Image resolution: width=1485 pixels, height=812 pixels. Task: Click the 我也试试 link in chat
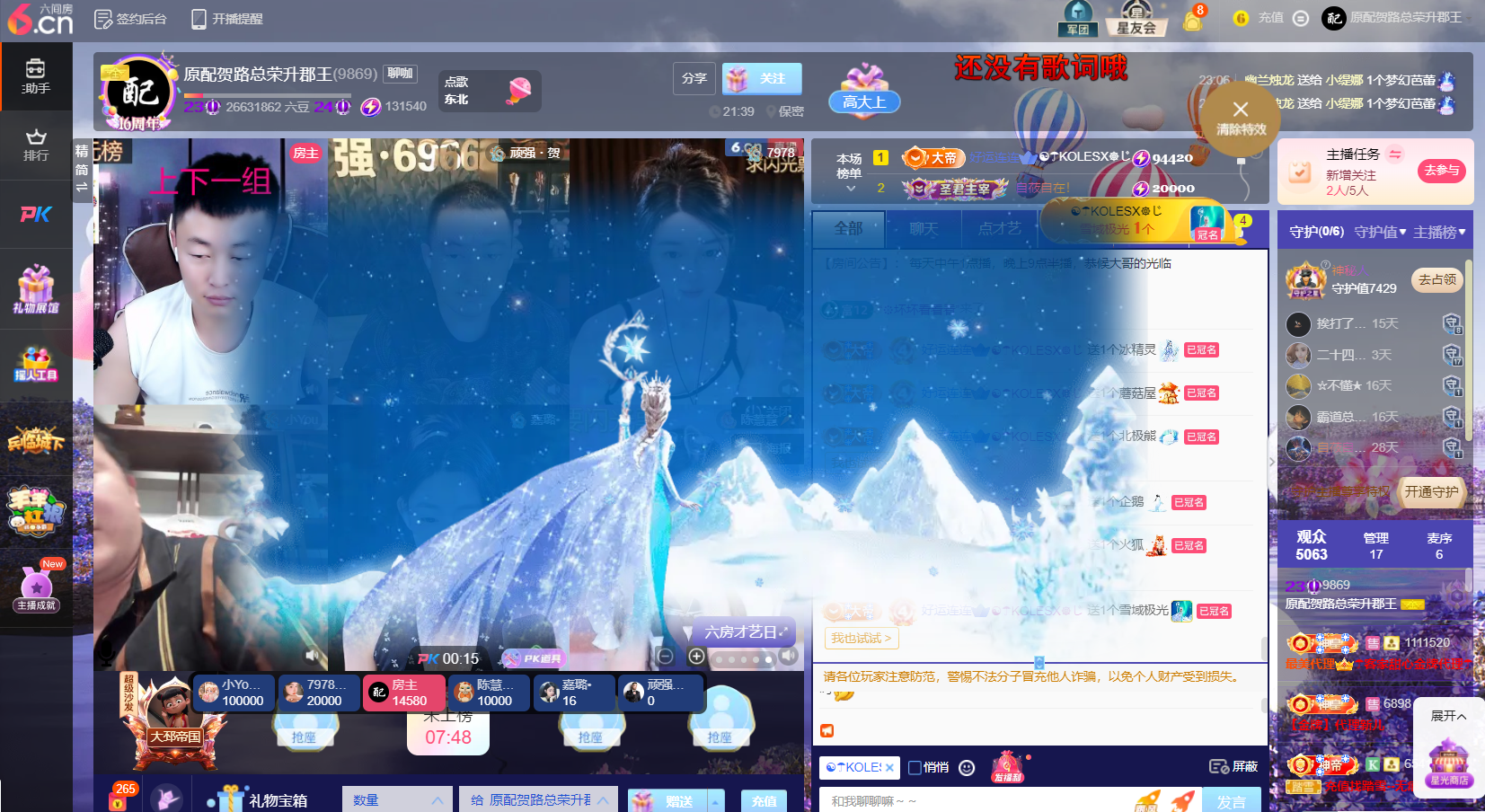861,638
